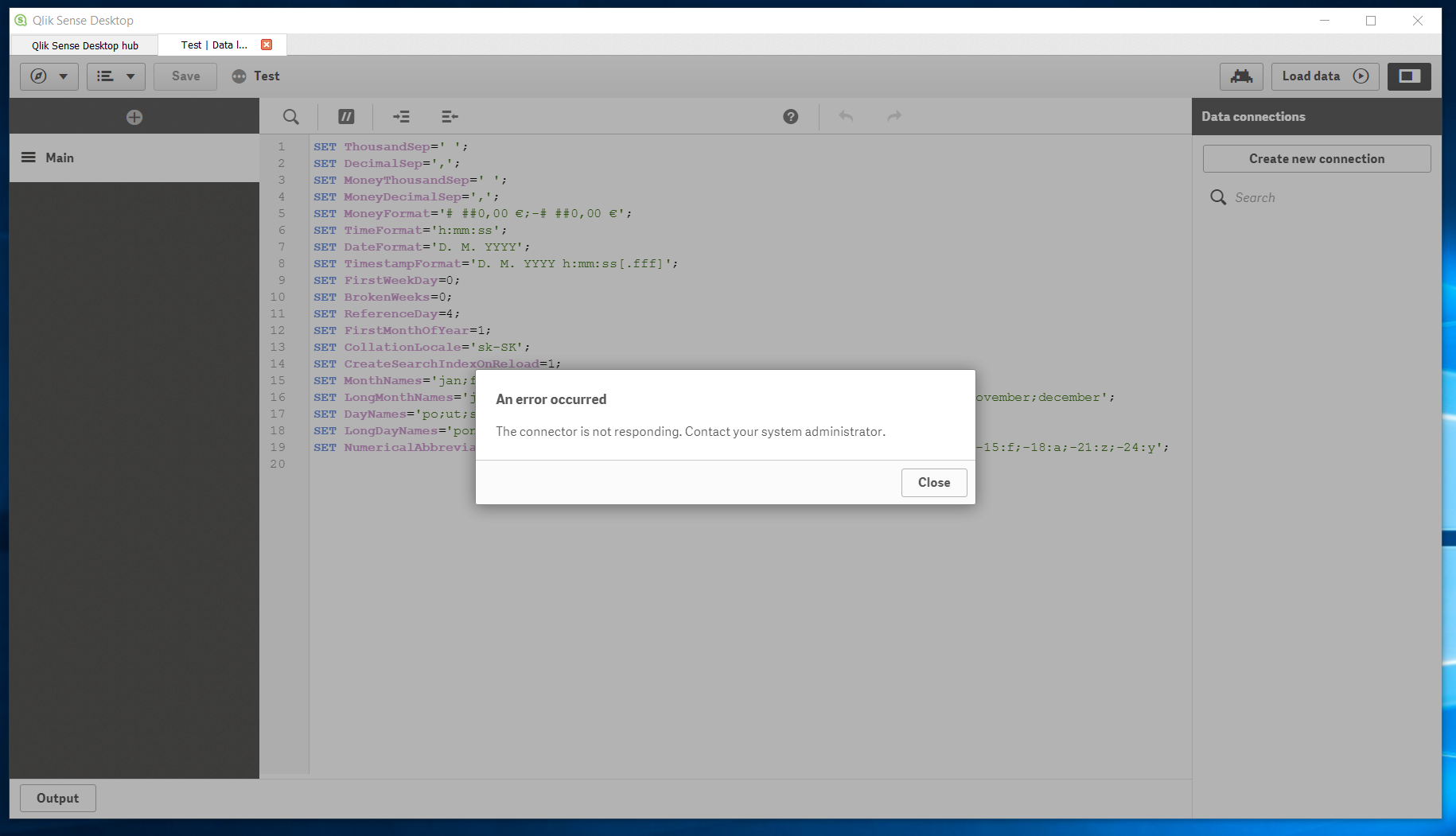
Task: Open the debug panel icon
Action: coord(1241,76)
